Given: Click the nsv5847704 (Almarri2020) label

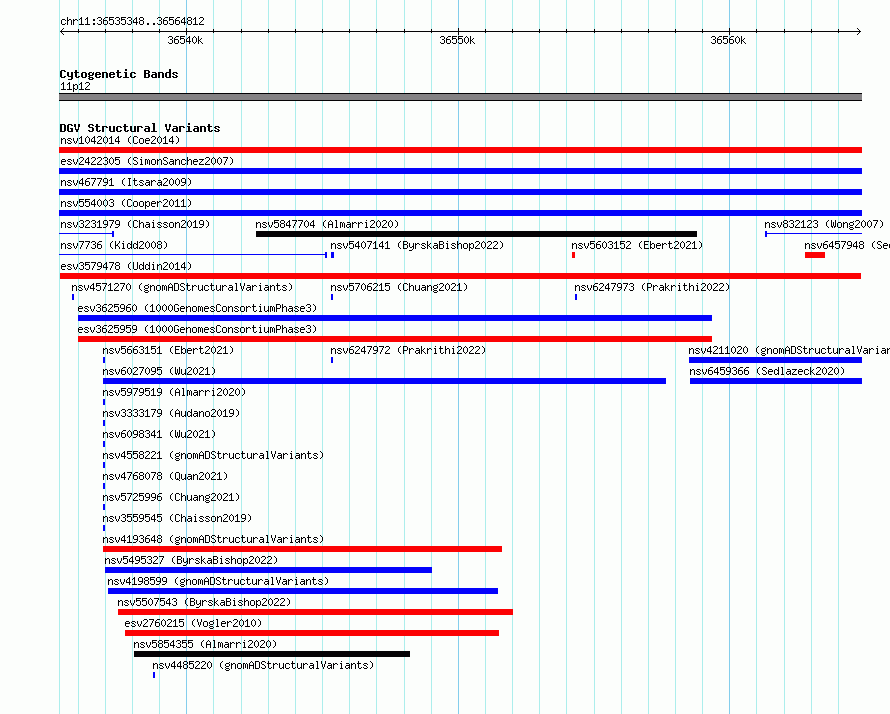Looking at the screenshot, I should pyautogui.click(x=327, y=224).
